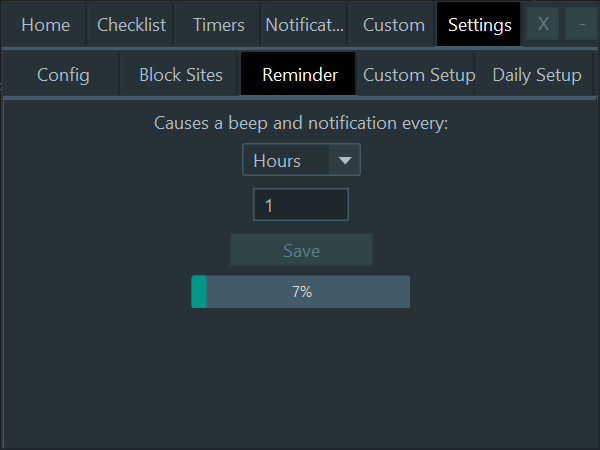
Task: Click the 7% reminder progress bar
Action: (x=301, y=292)
